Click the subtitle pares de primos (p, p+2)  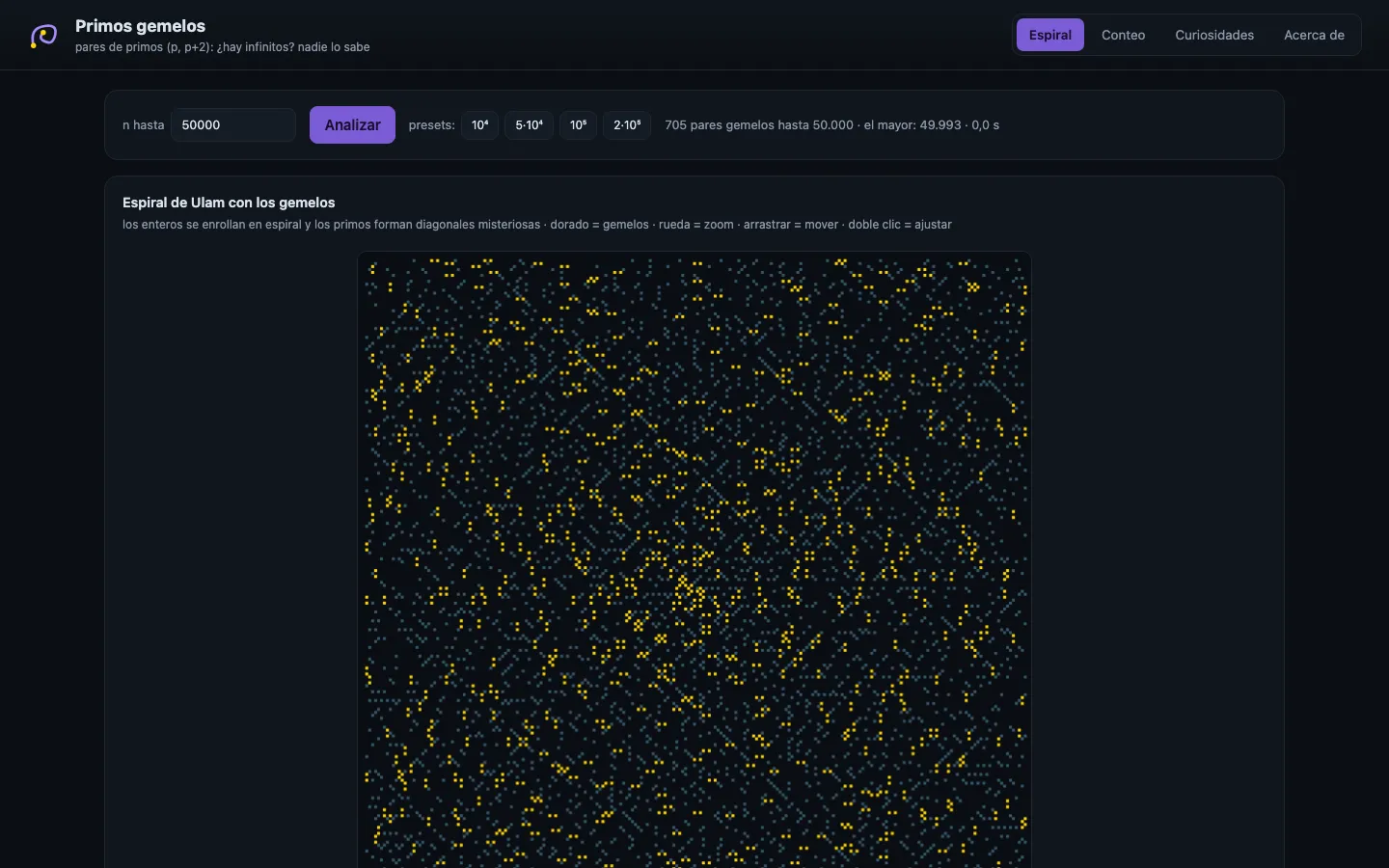(223, 47)
